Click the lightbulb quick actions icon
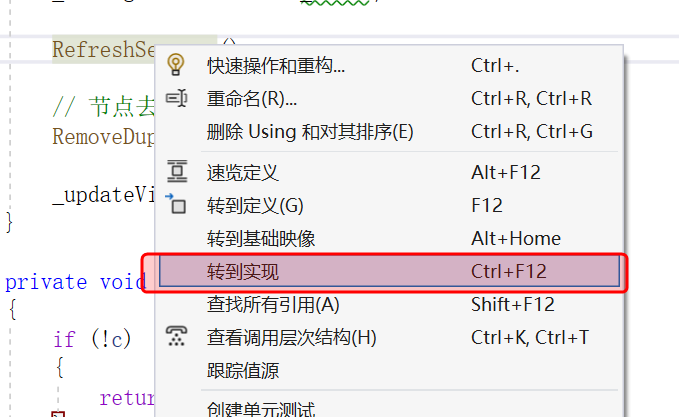 (175, 65)
